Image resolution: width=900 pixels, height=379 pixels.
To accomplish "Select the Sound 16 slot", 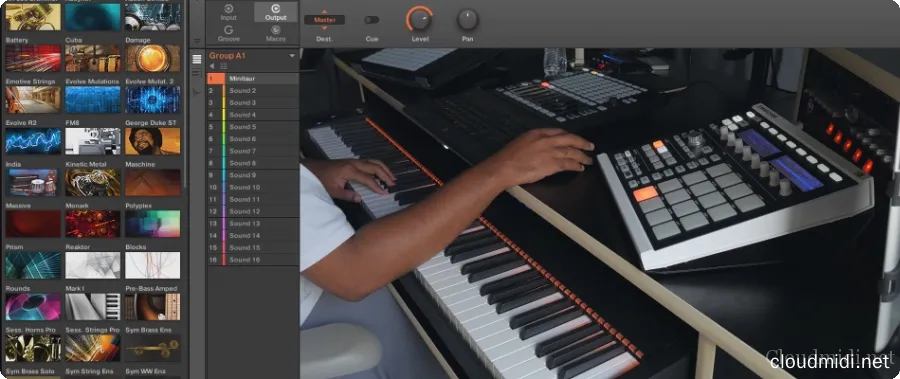I will 253,260.
